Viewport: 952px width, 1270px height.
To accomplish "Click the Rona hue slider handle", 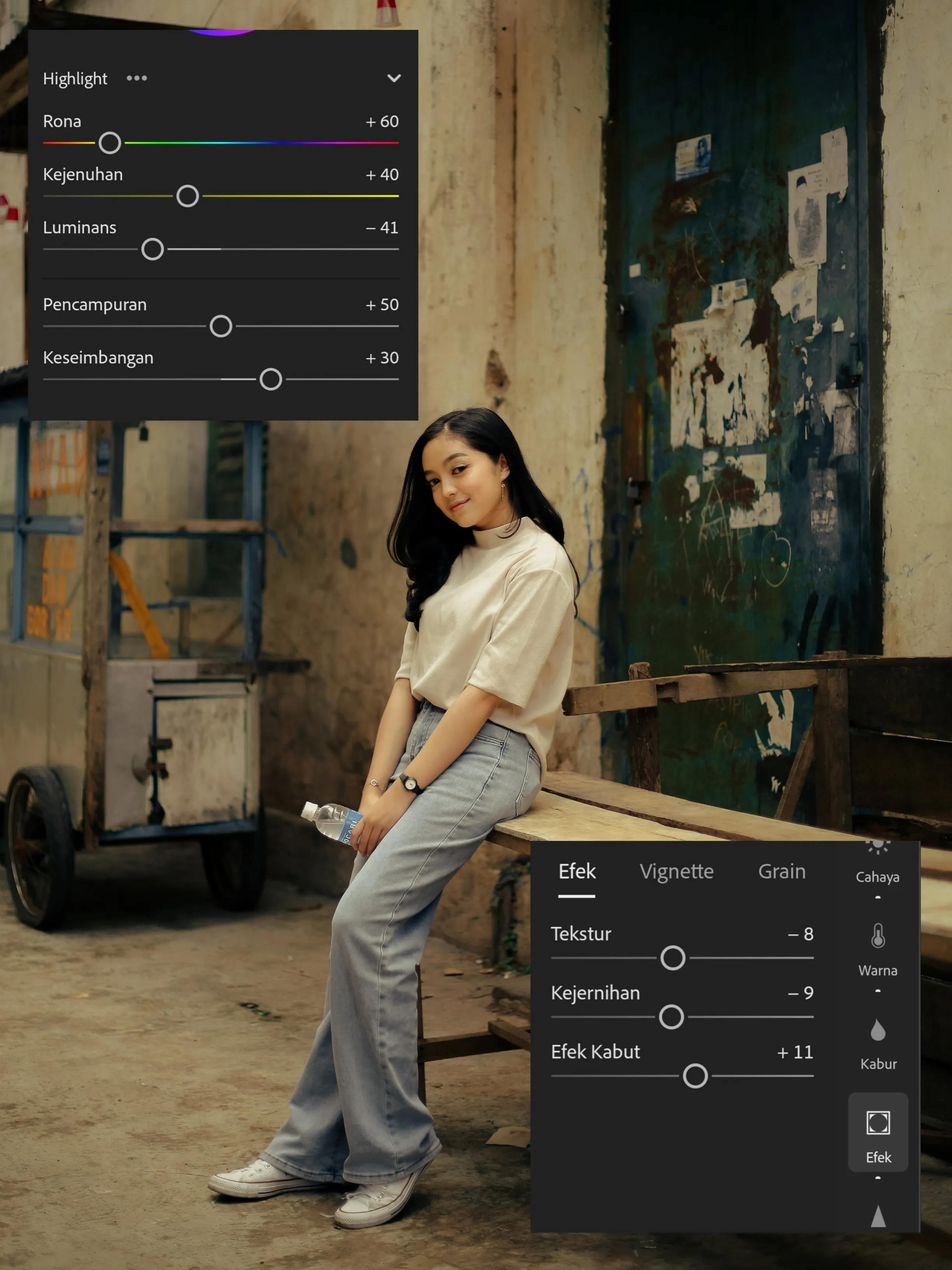I will 110,143.
